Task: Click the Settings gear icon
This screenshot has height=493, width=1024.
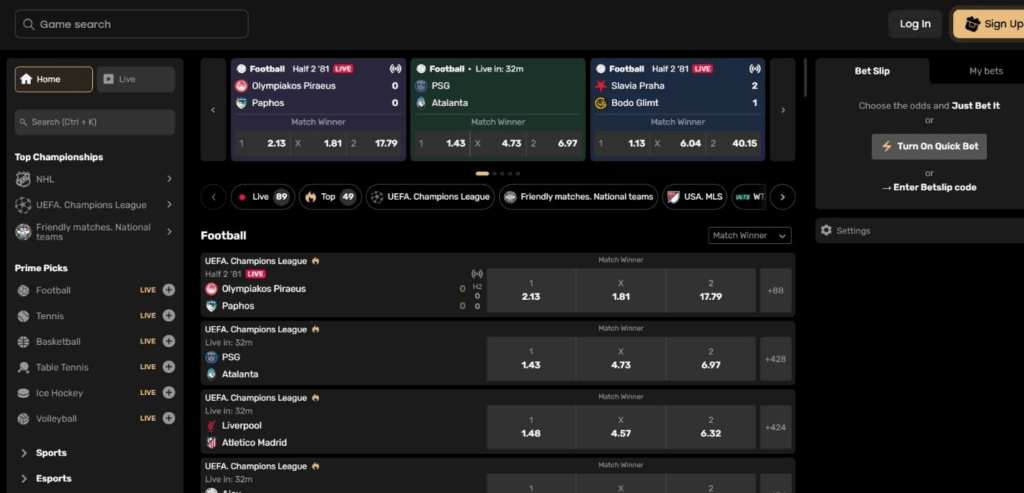Action: pos(826,231)
